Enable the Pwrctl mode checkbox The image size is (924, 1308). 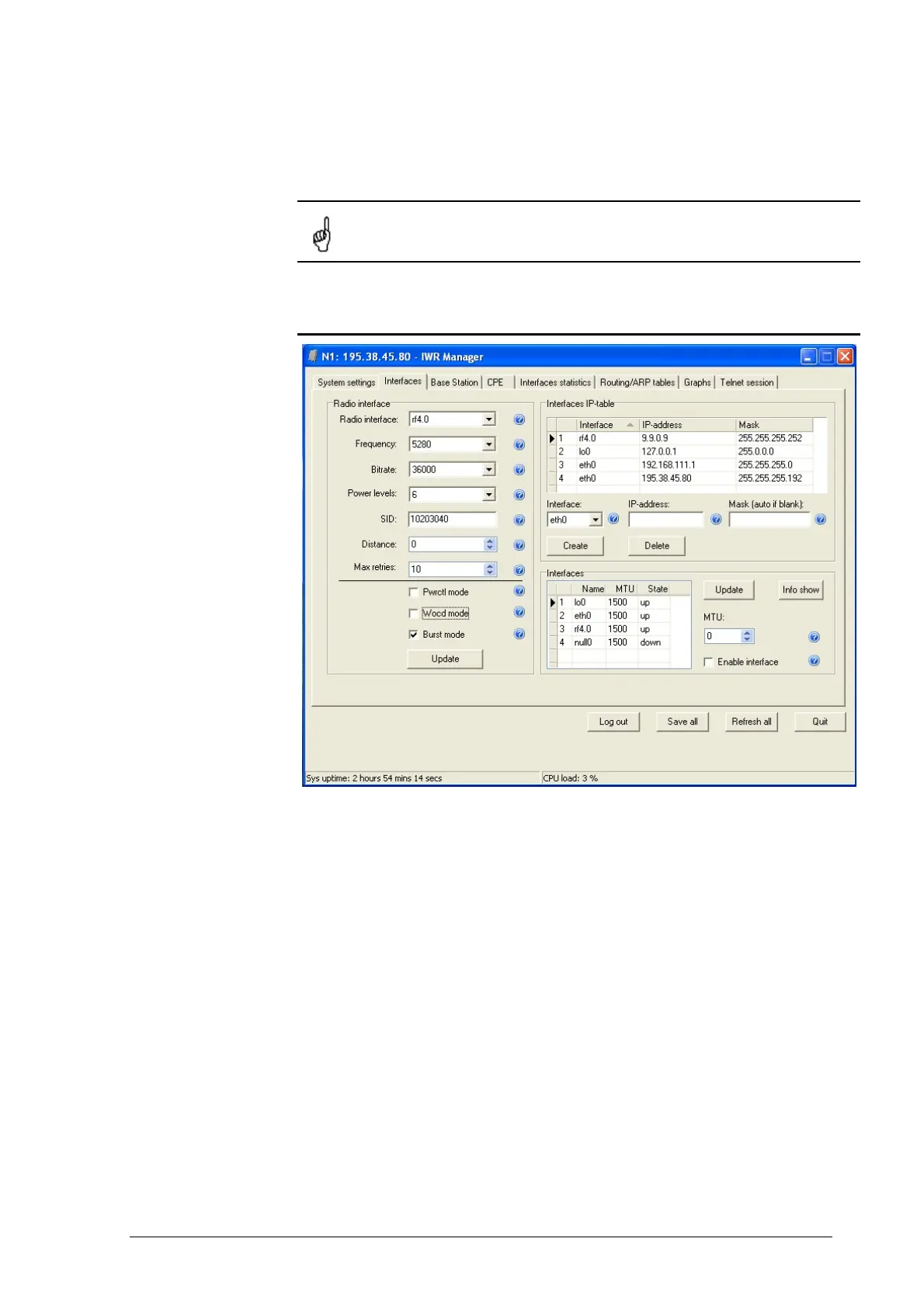(413, 592)
